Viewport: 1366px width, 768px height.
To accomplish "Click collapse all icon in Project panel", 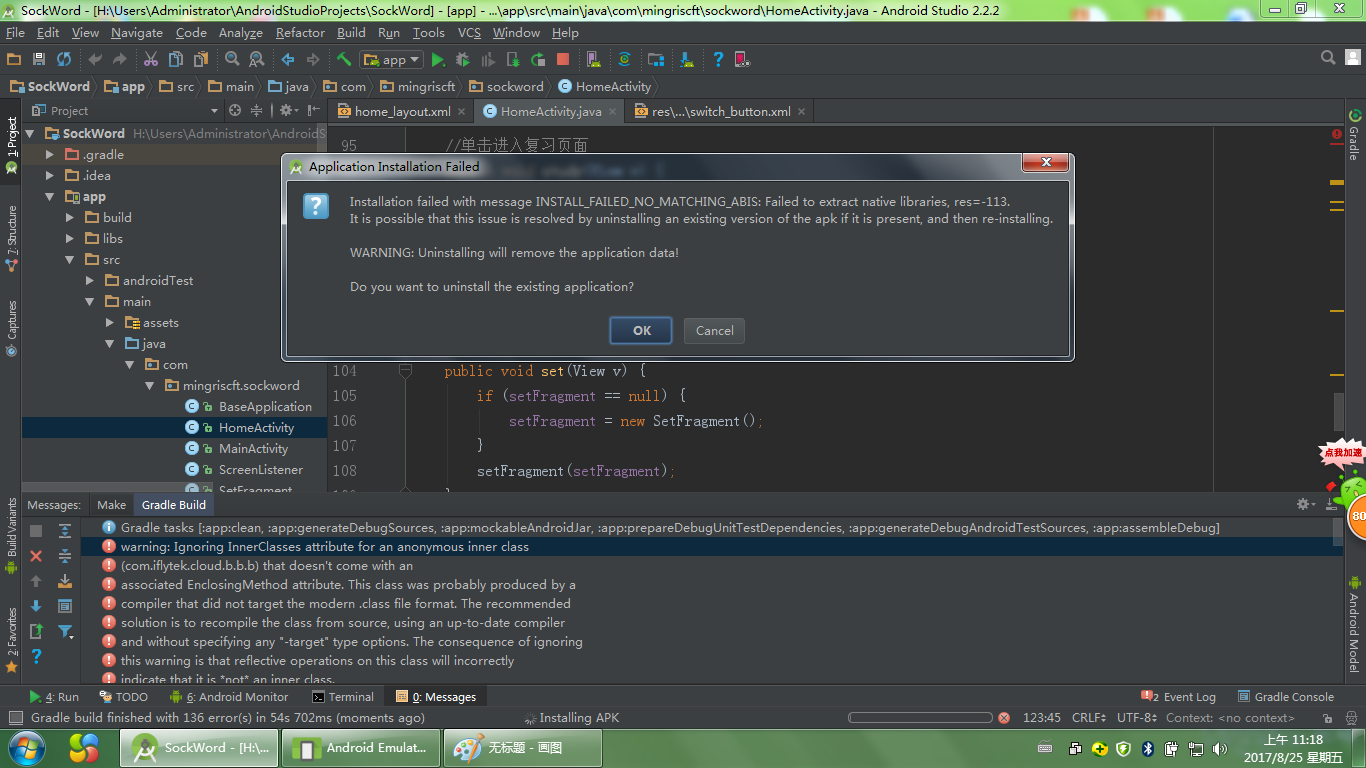I will pyautogui.click(x=256, y=110).
